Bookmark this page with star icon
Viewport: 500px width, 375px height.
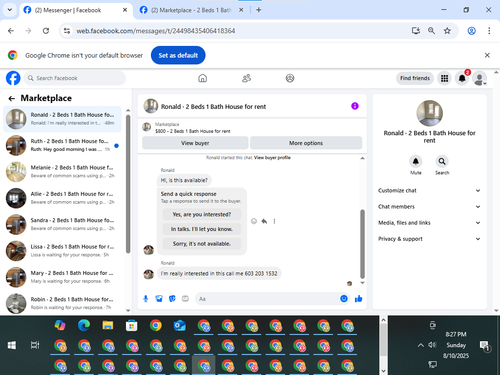coord(447,31)
